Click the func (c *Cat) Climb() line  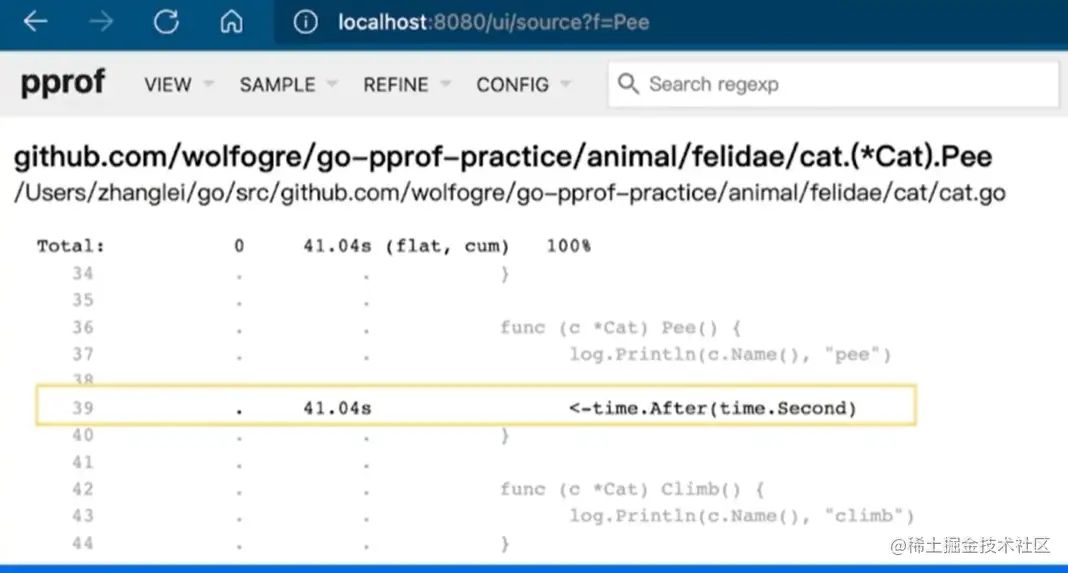632,489
